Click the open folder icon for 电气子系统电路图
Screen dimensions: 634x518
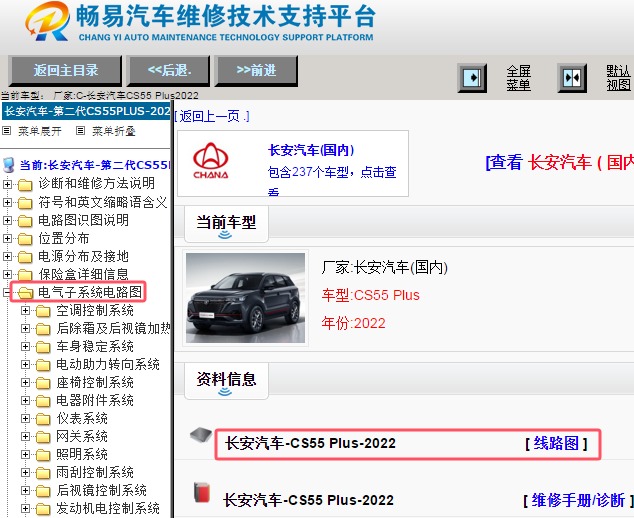(x=25, y=293)
